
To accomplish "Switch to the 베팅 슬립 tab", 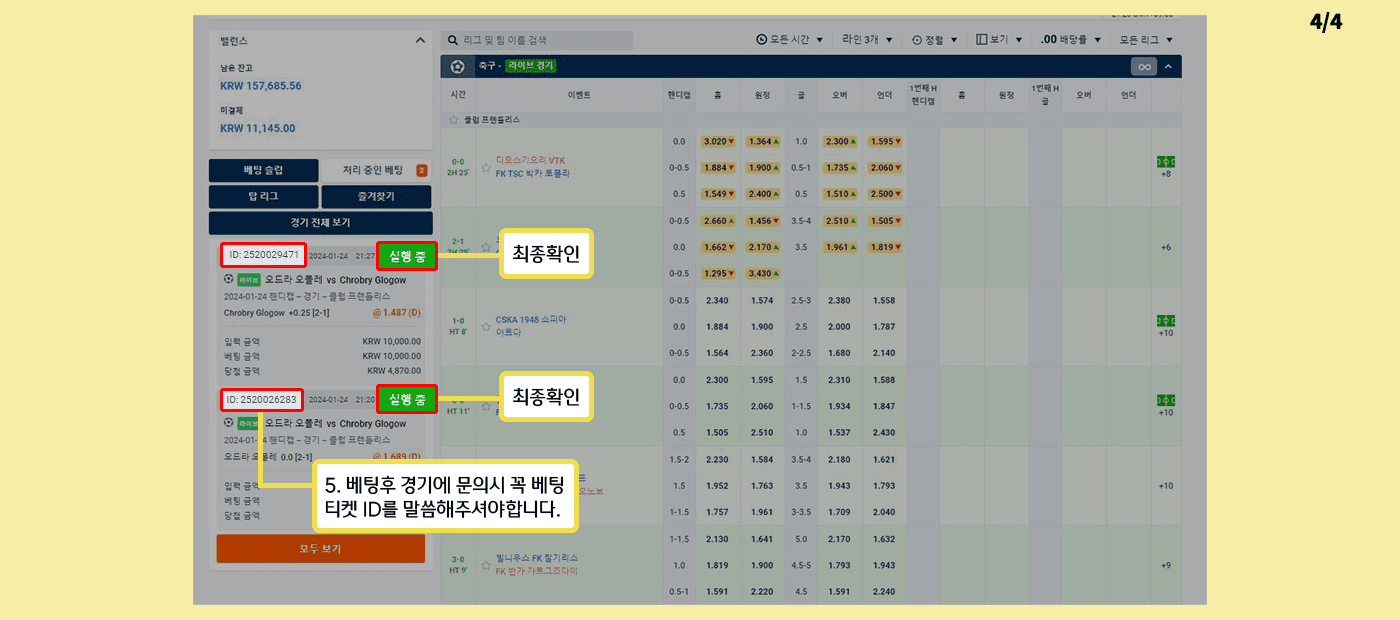I will pos(263,170).
